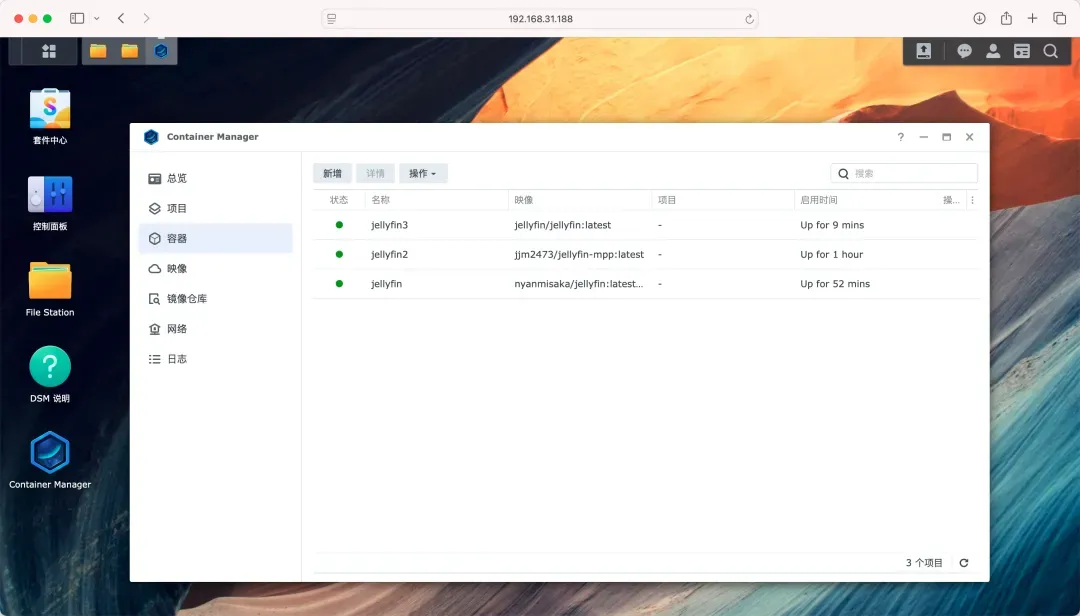Select the jellyfin2 container name

pos(389,254)
